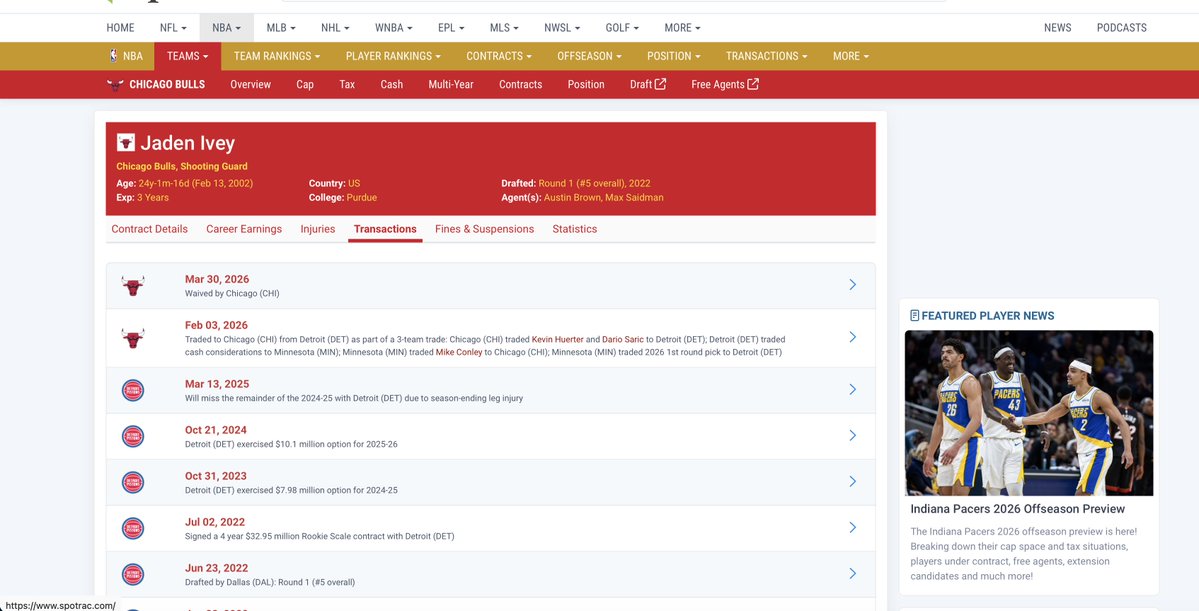
Task: Open the NFL dropdown menu
Action: click(x=173, y=28)
